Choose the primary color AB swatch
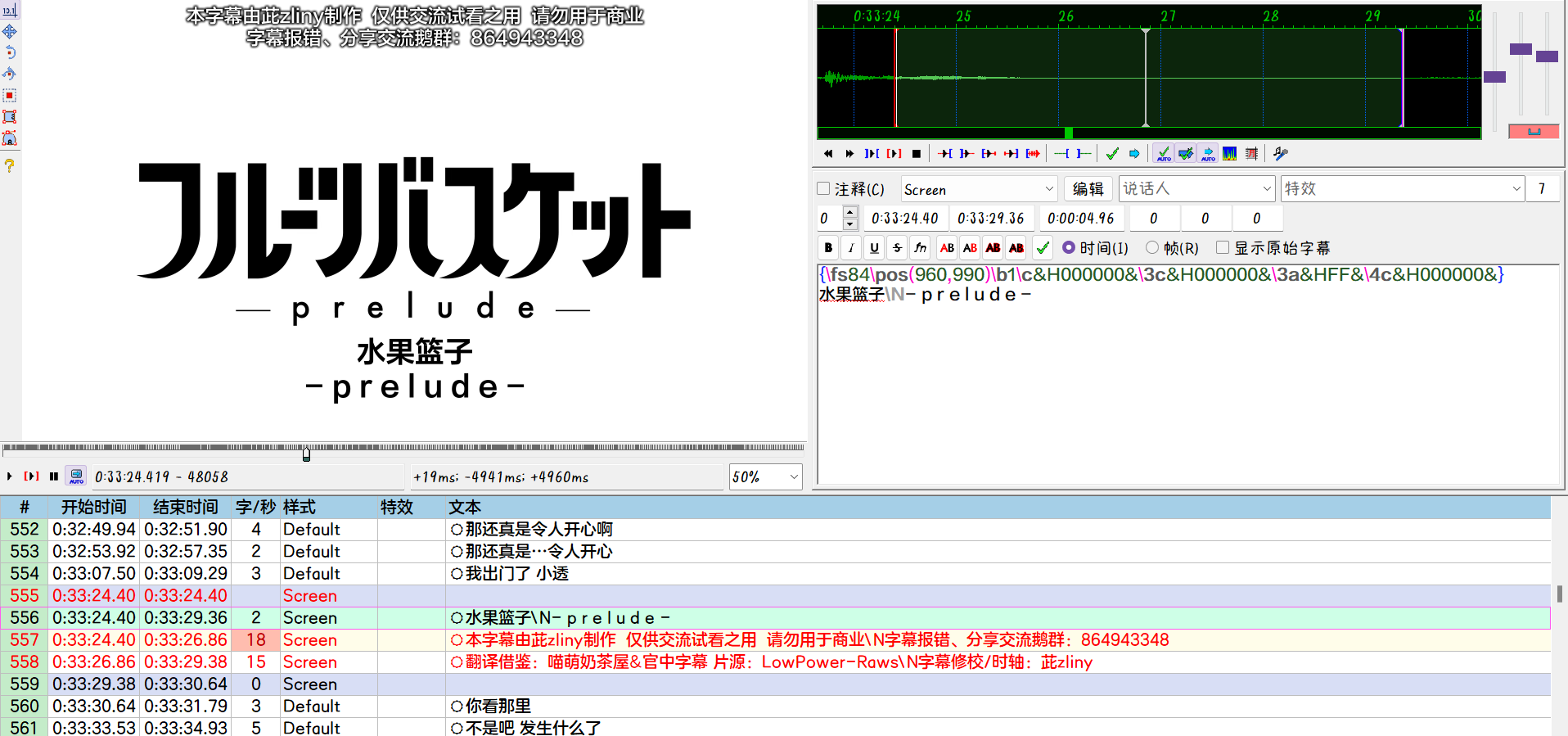1568x736 pixels. (x=947, y=247)
